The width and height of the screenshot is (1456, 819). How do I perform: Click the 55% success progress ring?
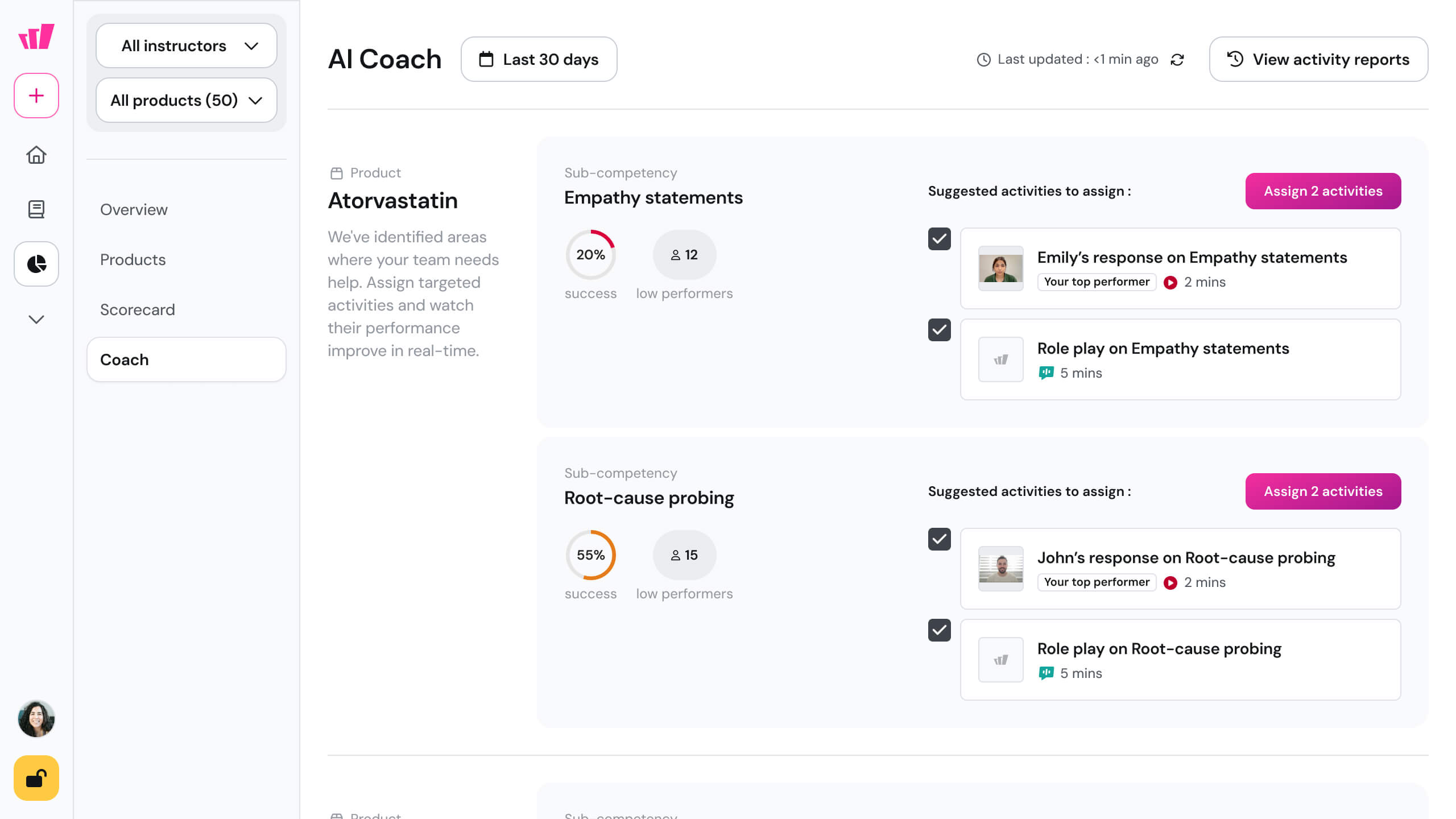click(x=590, y=555)
